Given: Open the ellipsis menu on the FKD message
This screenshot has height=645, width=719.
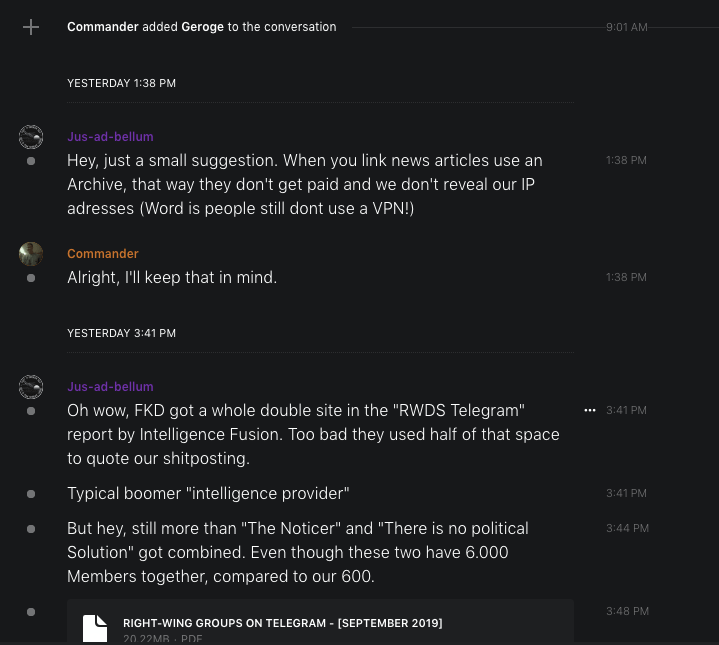Looking at the screenshot, I should (x=590, y=410).
